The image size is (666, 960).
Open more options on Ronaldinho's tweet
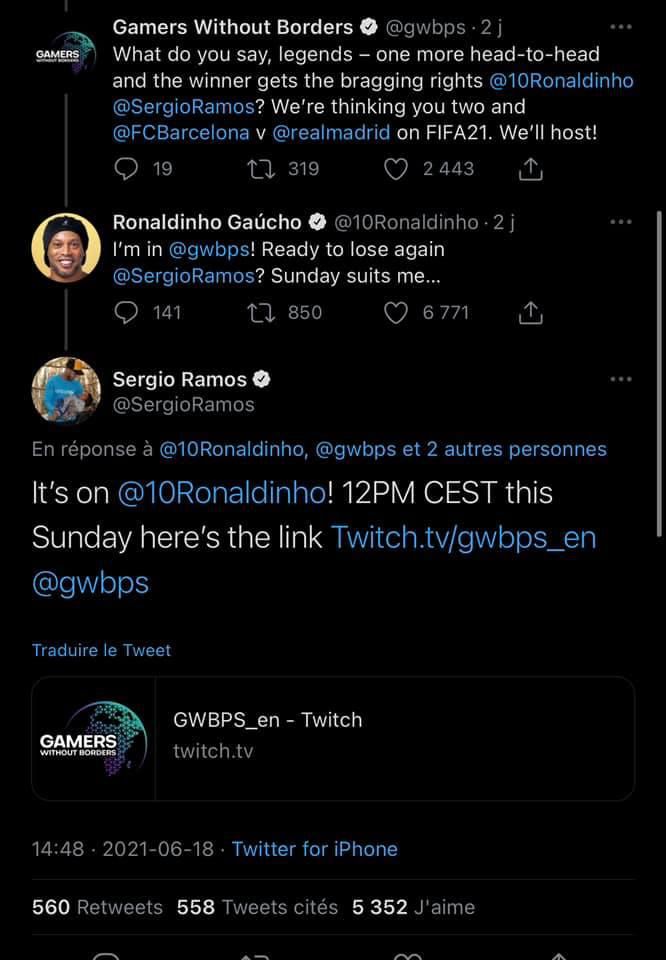click(620, 222)
